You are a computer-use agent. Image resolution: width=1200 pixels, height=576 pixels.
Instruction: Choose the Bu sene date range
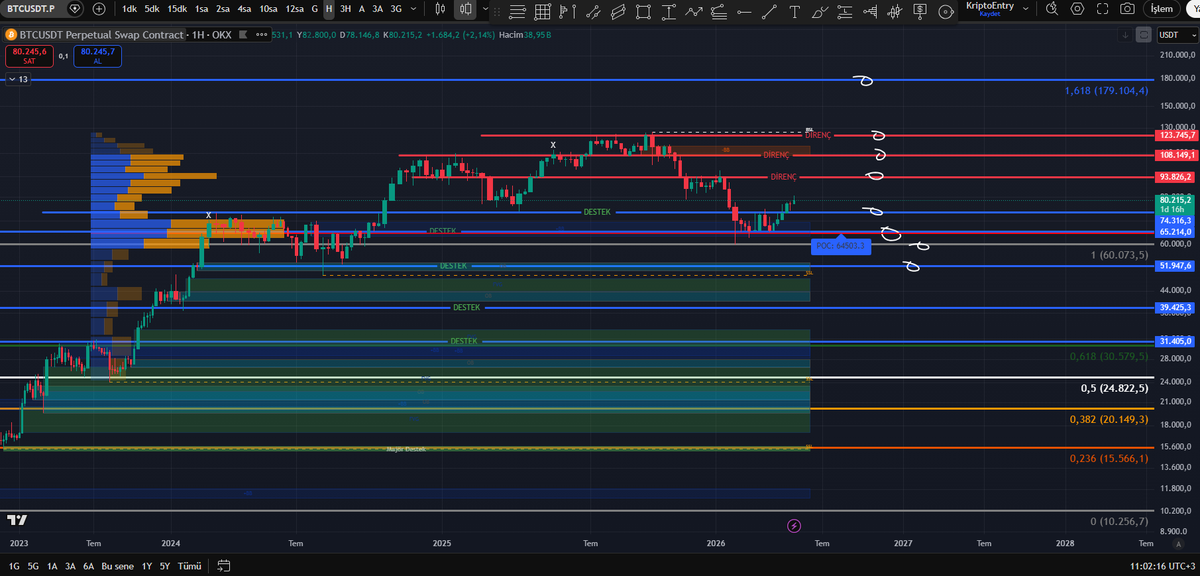coord(117,566)
